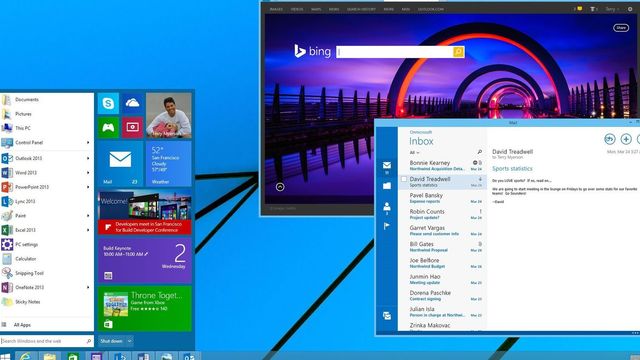Open Documents from the Start menu list

(x=46, y=100)
